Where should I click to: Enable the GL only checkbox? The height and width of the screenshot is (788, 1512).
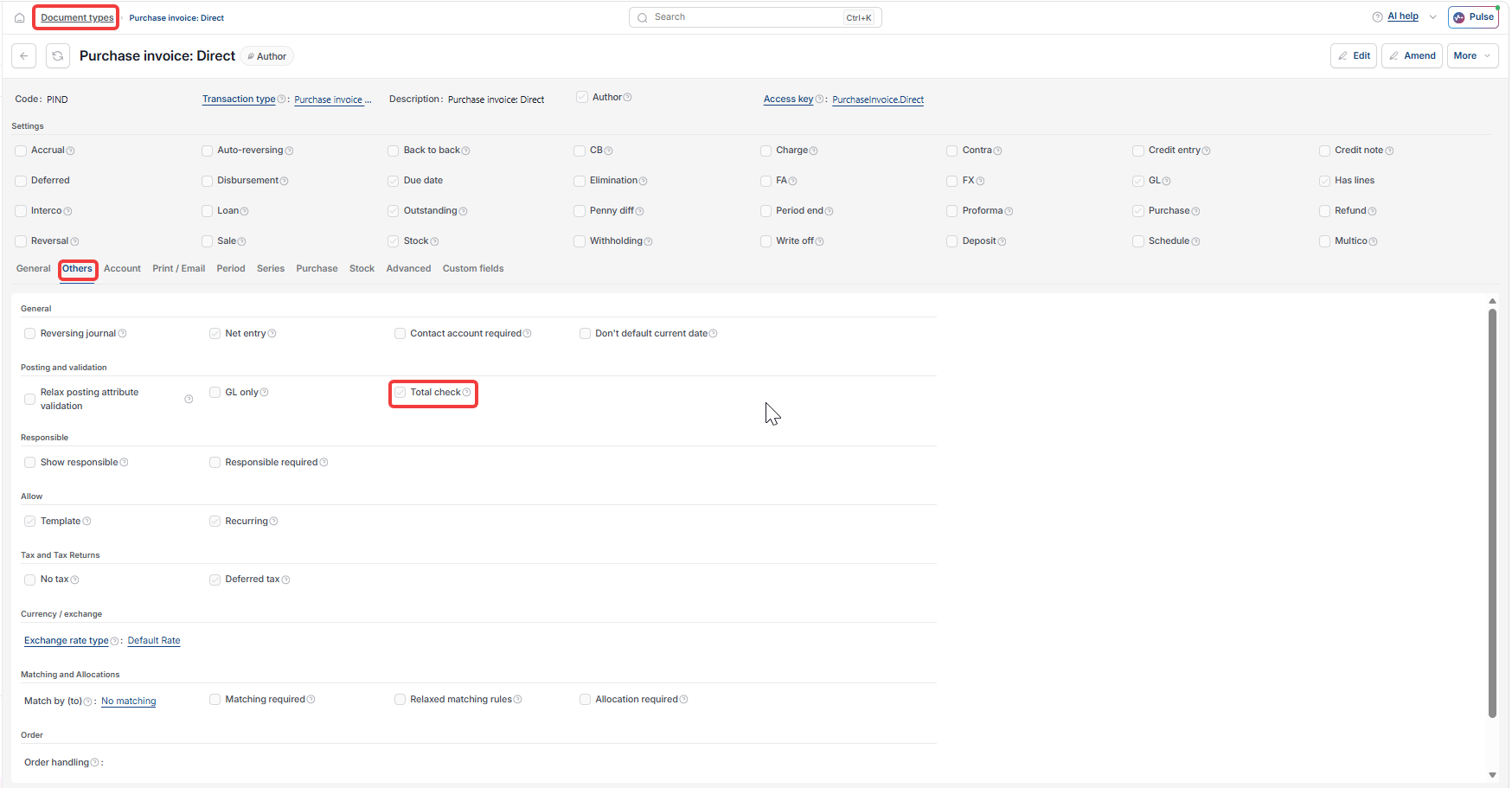point(215,393)
